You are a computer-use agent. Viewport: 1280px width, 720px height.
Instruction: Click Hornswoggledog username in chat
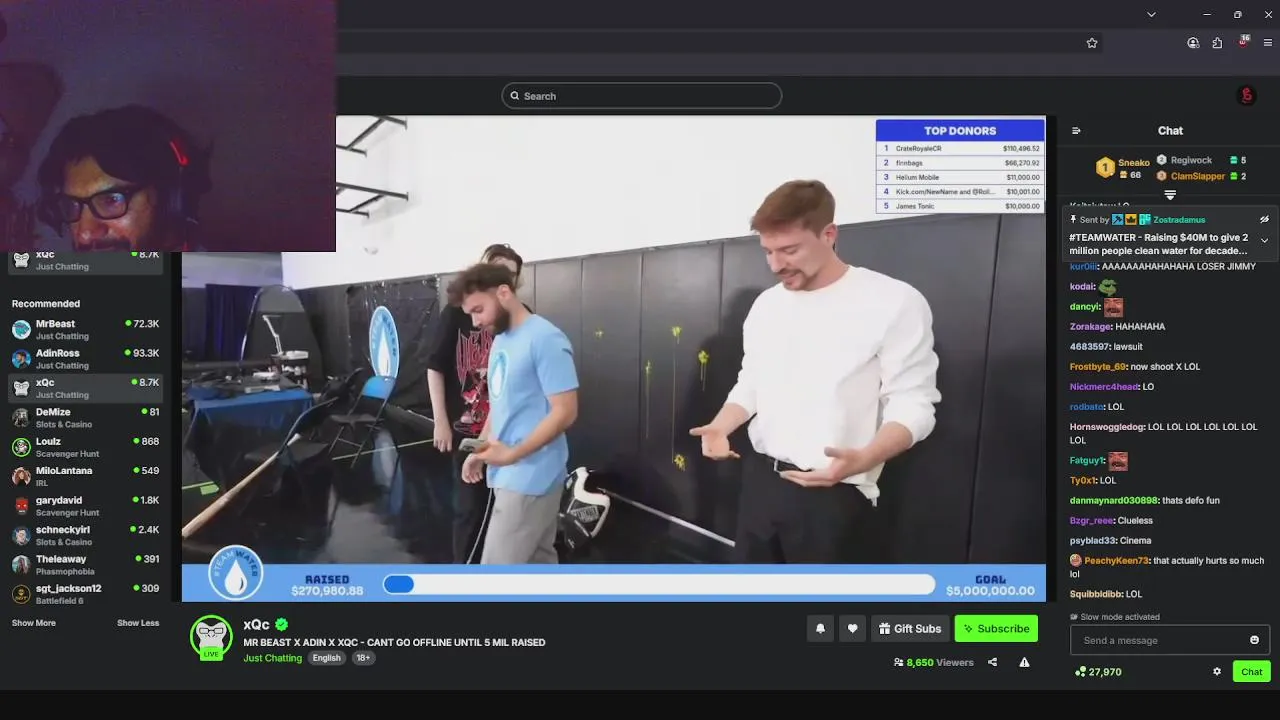click(1107, 427)
